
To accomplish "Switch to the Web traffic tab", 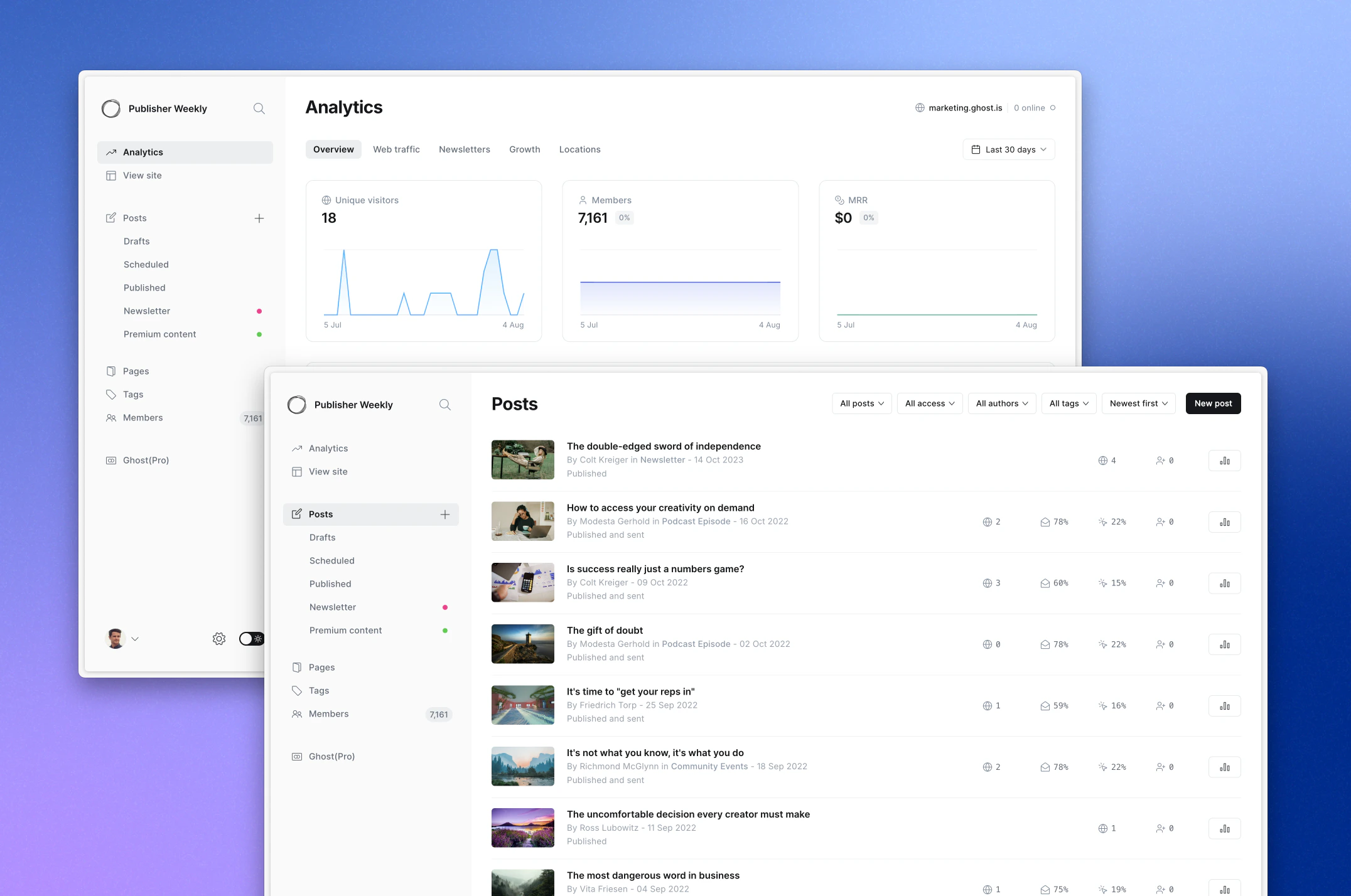I will (396, 149).
